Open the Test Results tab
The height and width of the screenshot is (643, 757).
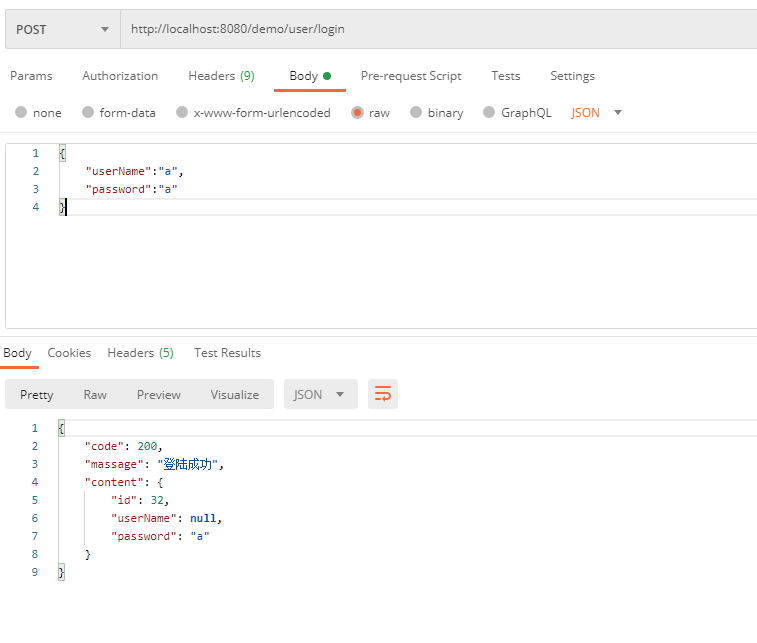227,353
